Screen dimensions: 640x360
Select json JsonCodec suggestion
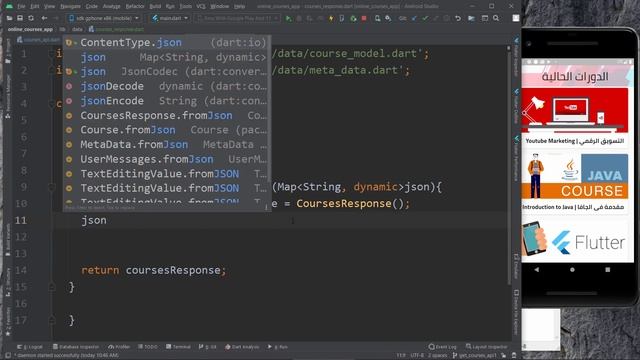[167, 72]
